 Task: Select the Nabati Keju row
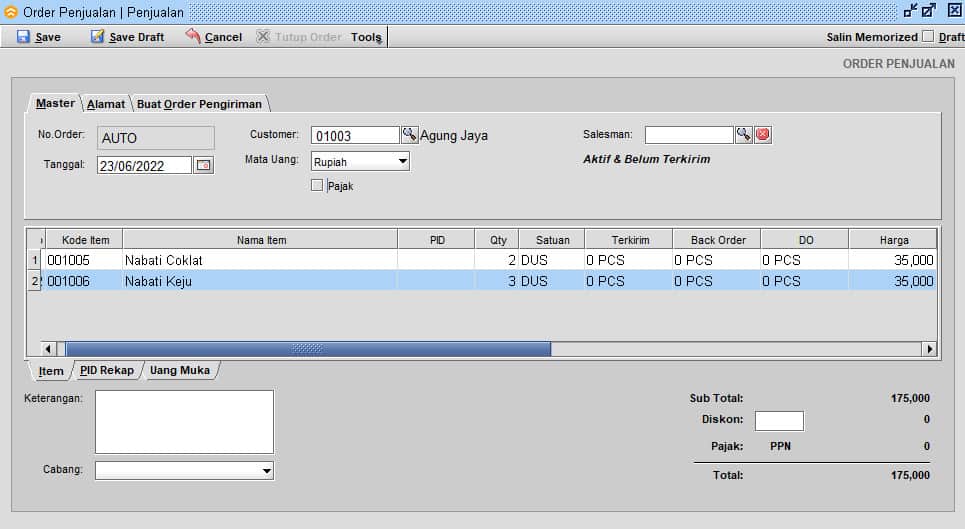pos(482,281)
